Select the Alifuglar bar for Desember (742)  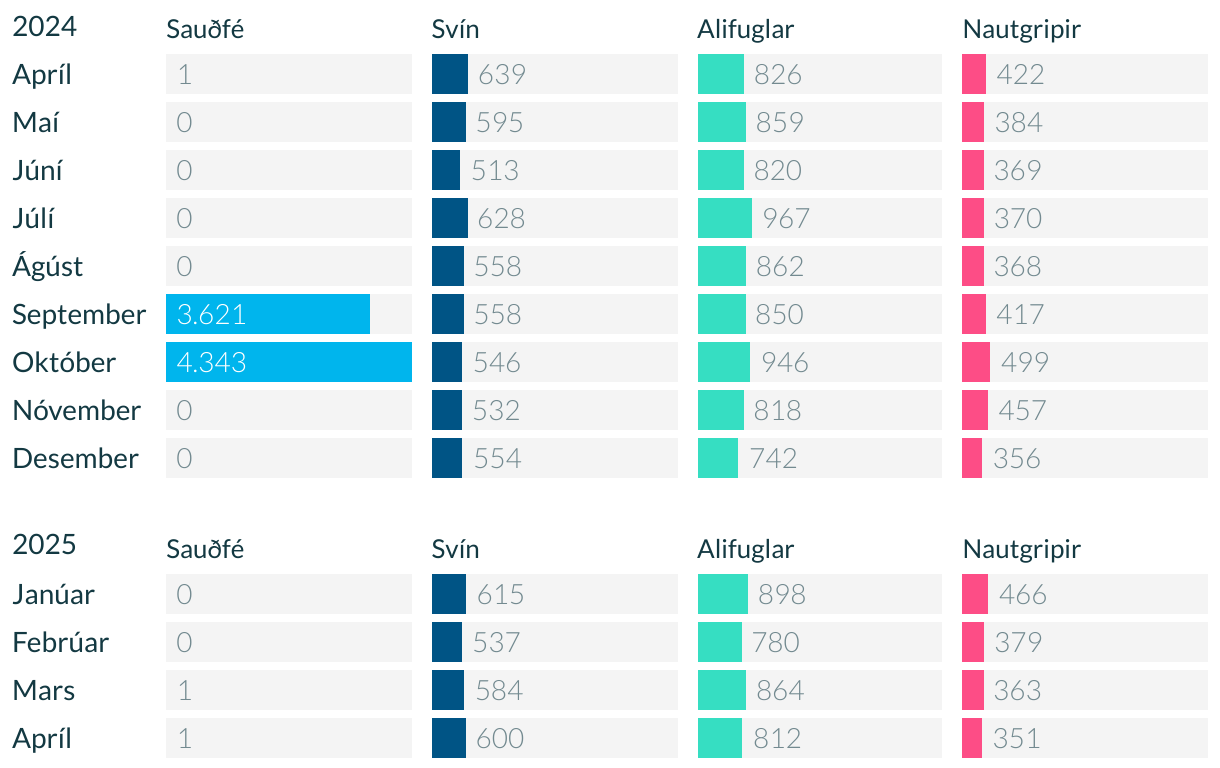[x=718, y=458]
